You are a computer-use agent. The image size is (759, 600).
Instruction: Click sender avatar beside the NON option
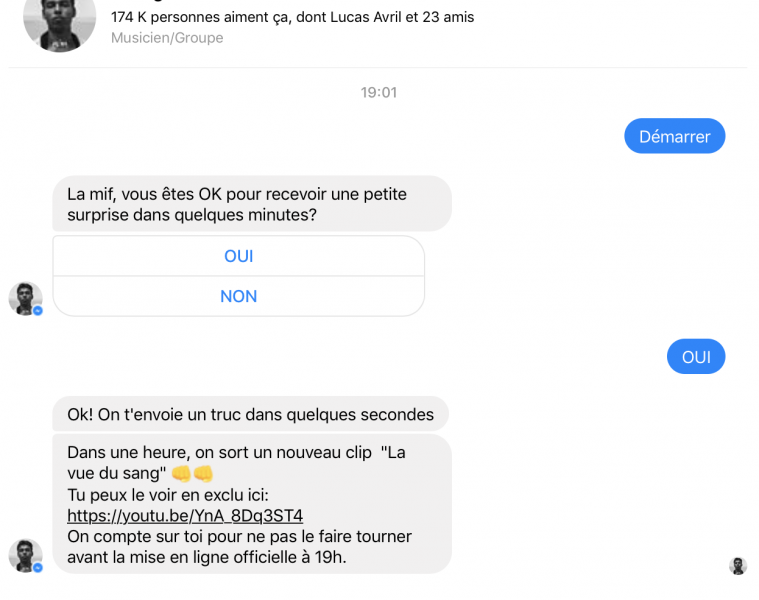(25, 298)
